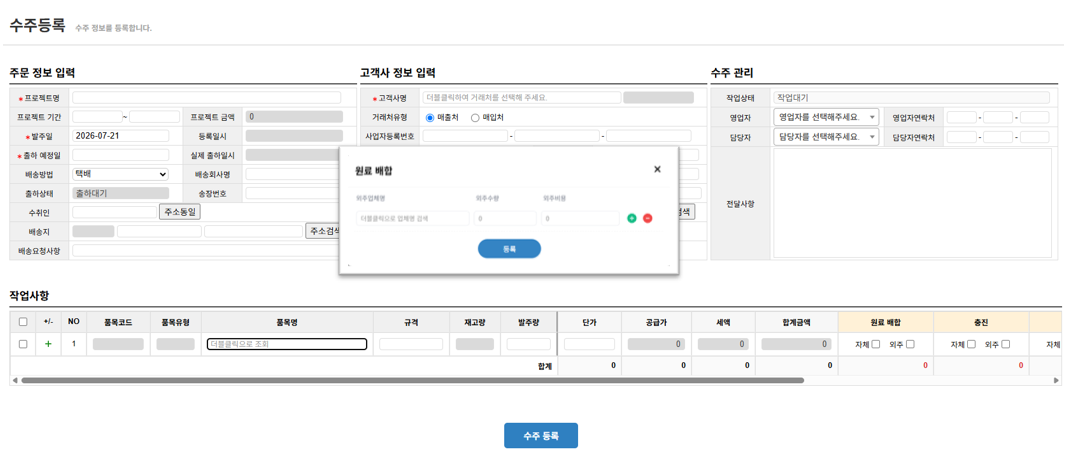Click the 발주량 input in row 1
This screenshot has width=1068, height=456.
point(529,344)
